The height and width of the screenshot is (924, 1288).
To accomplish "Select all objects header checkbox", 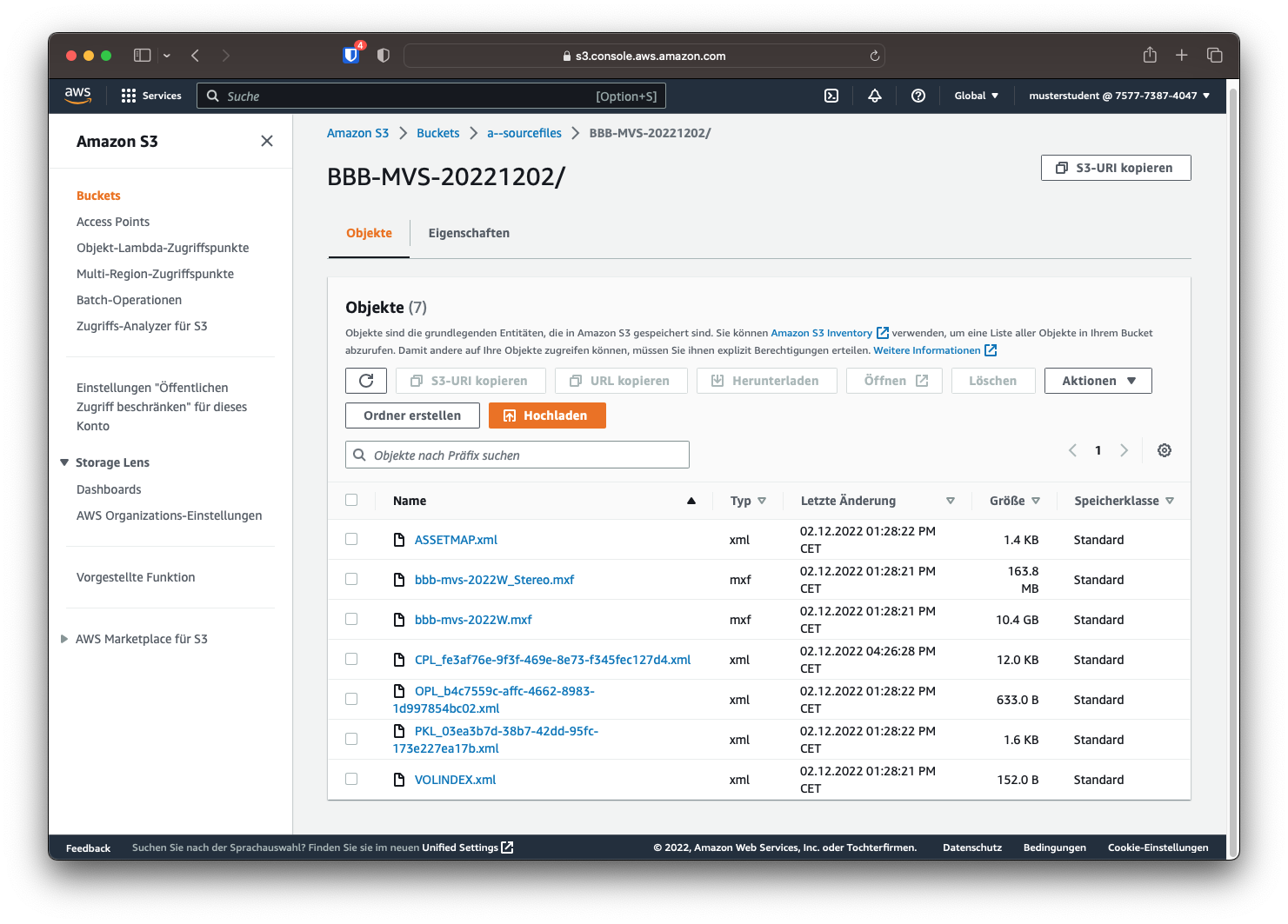I will 351,500.
